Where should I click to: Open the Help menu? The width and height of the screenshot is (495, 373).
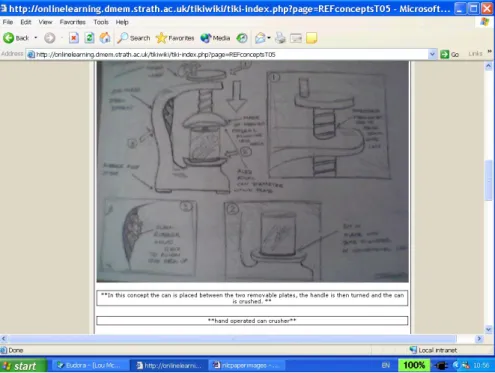click(x=122, y=22)
